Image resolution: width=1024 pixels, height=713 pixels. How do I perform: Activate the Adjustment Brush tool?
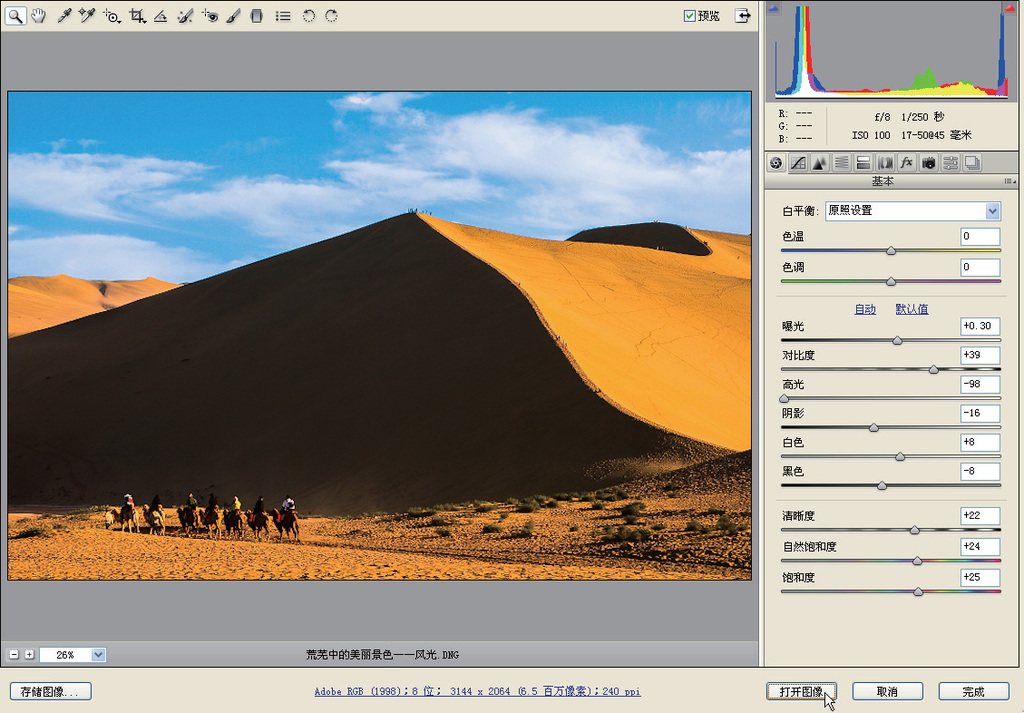point(233,16)
